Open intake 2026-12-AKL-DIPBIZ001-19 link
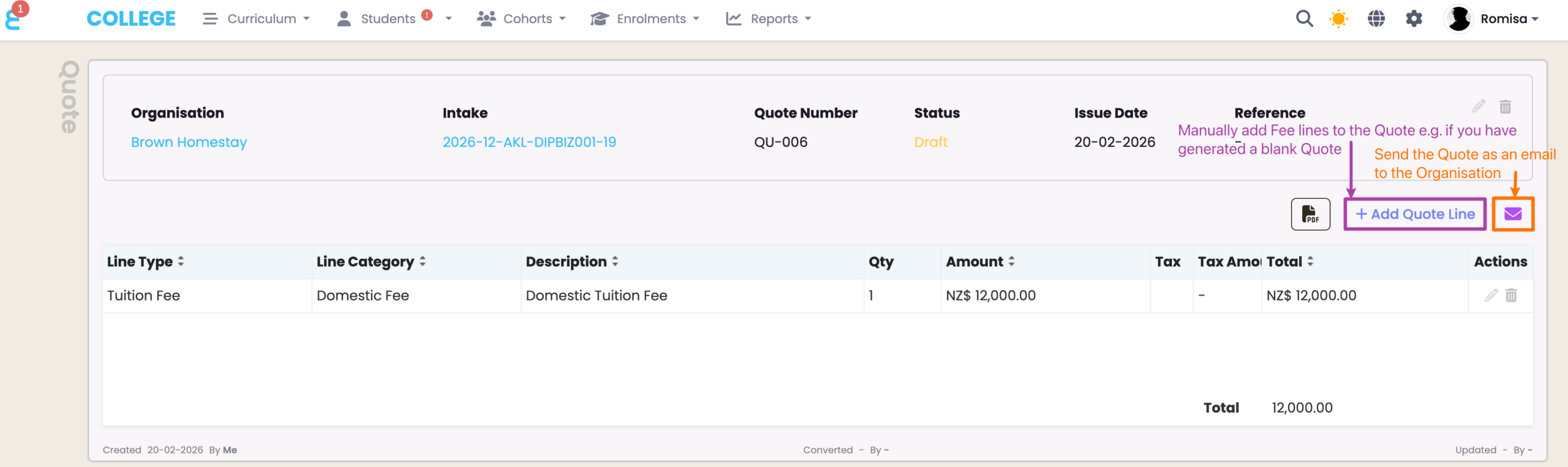 529,142
